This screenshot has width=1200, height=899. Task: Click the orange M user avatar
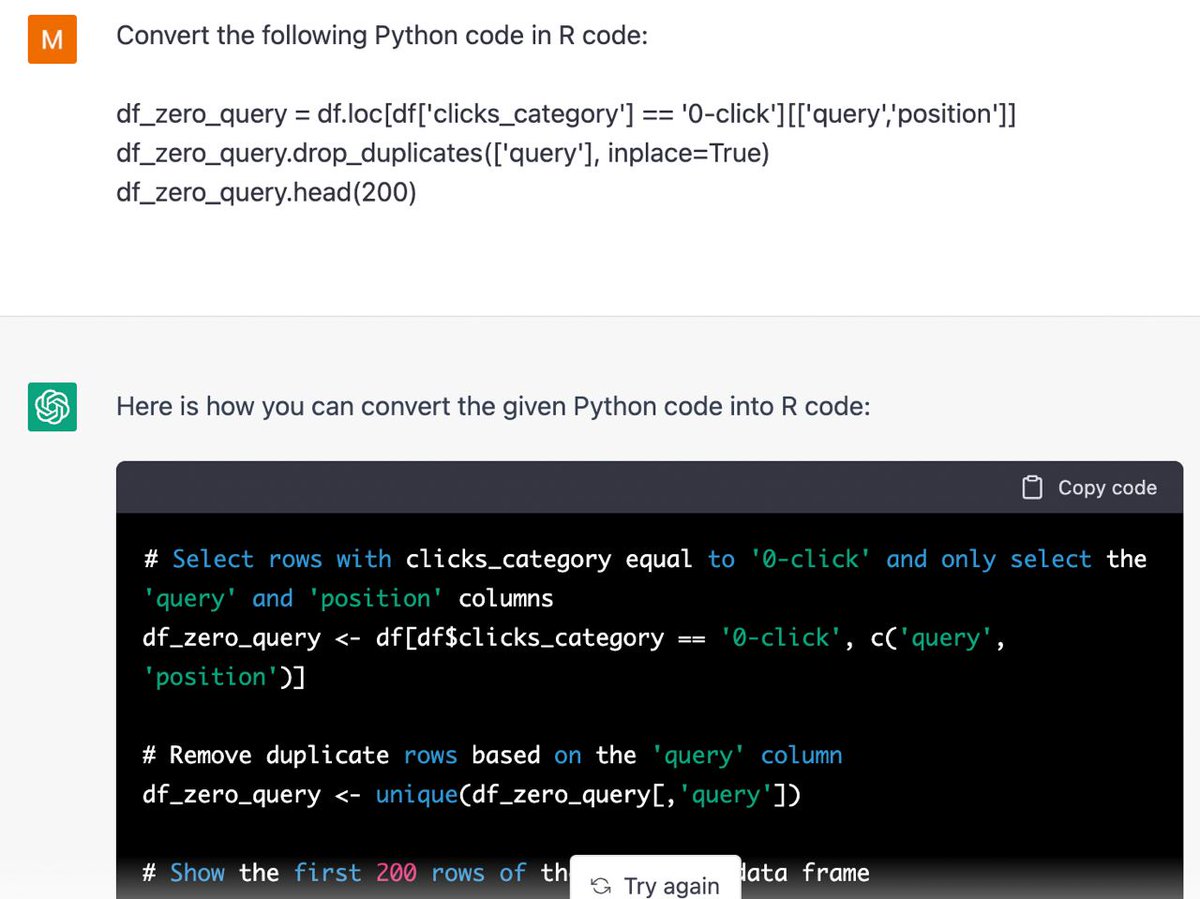52,39
